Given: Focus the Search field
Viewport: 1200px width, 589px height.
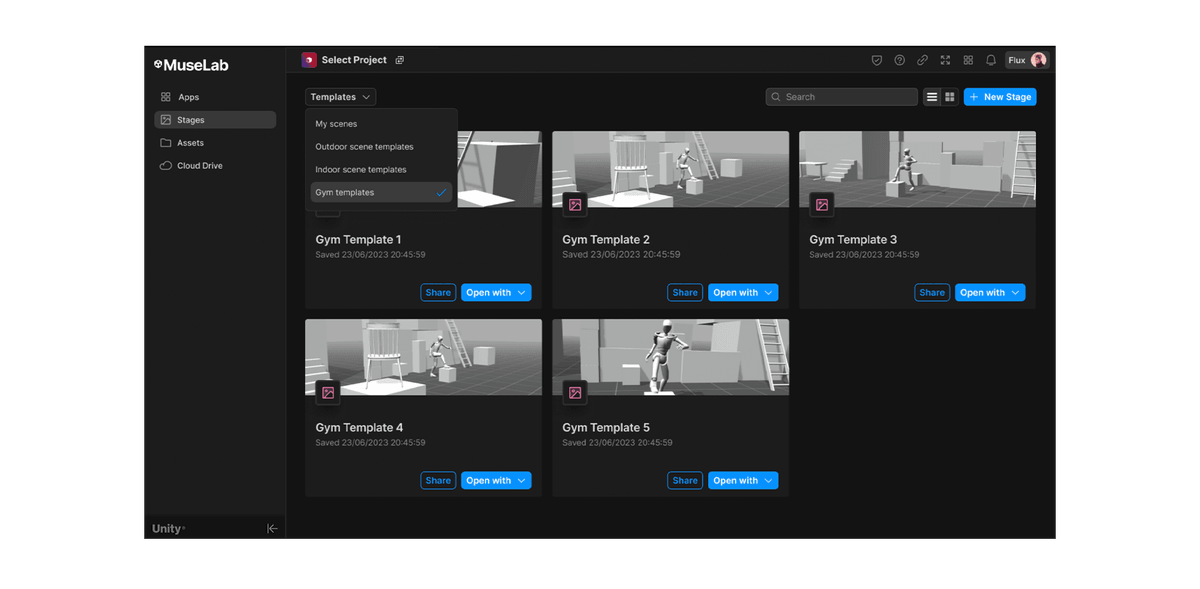Looking at the screenshot, I should [842, 97].
